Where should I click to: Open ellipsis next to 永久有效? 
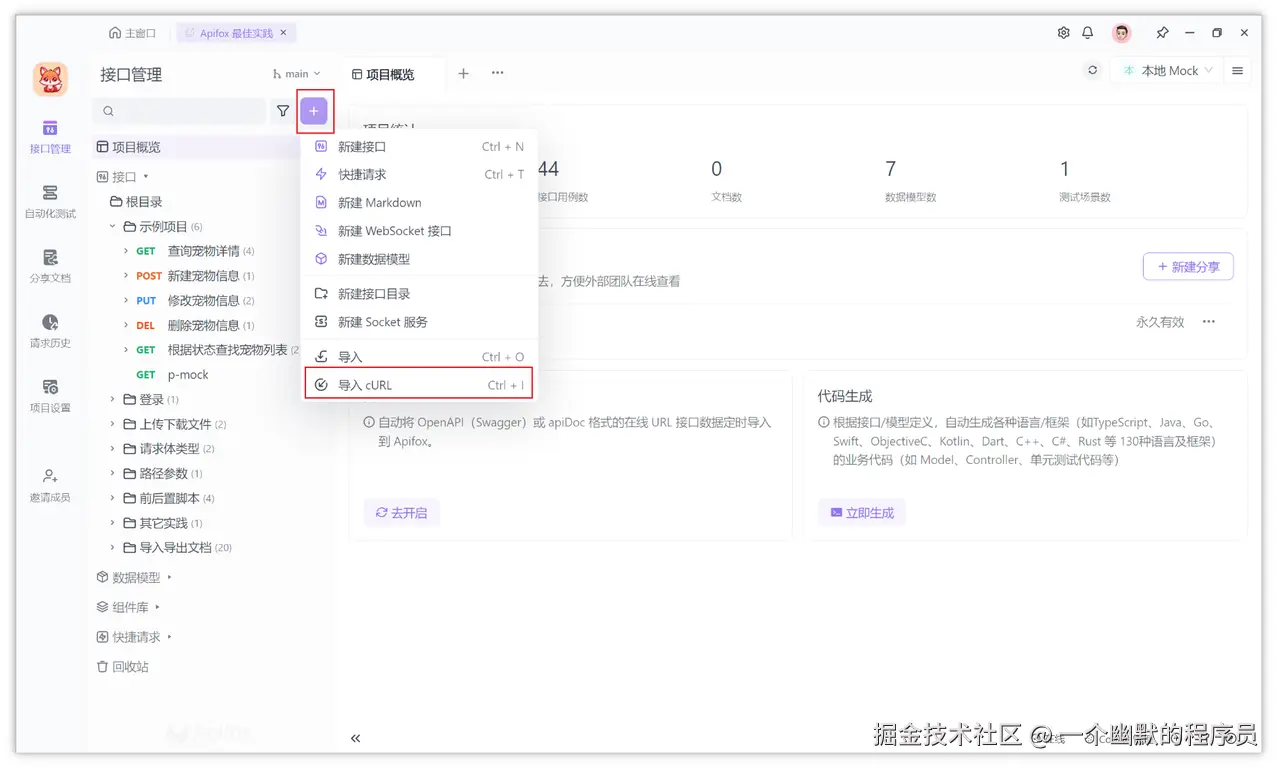(1209, 322)
